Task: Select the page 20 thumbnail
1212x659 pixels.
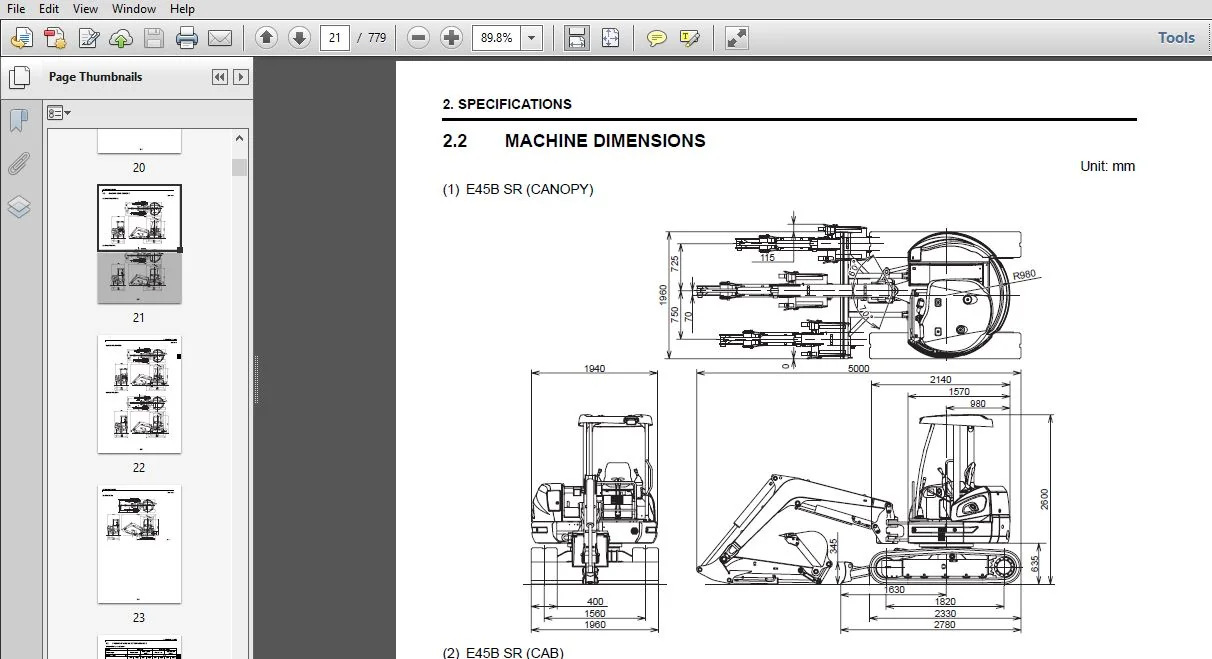Action: pos(139,141)
